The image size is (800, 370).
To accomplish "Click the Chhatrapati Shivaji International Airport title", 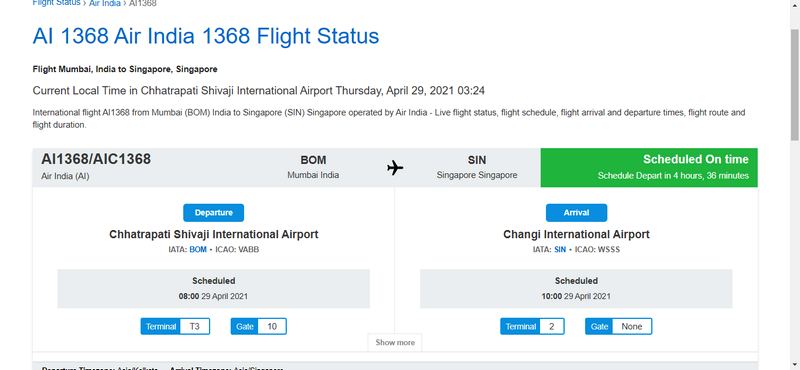I will 213,235.
